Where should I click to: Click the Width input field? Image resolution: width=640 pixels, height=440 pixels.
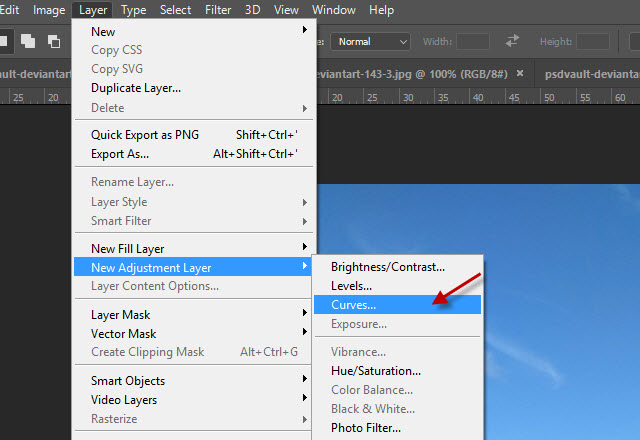pos(473,42)
